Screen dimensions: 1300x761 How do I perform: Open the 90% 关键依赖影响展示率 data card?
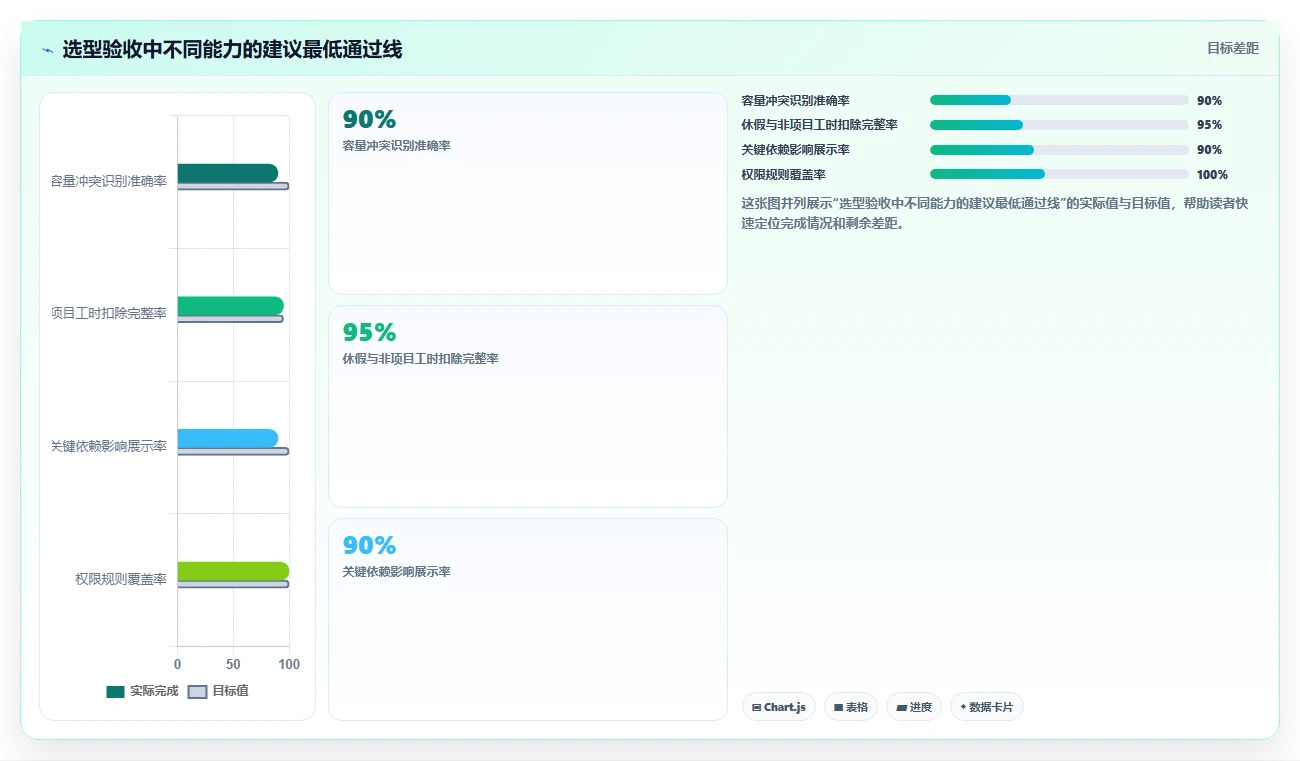[x=528, y=619]
